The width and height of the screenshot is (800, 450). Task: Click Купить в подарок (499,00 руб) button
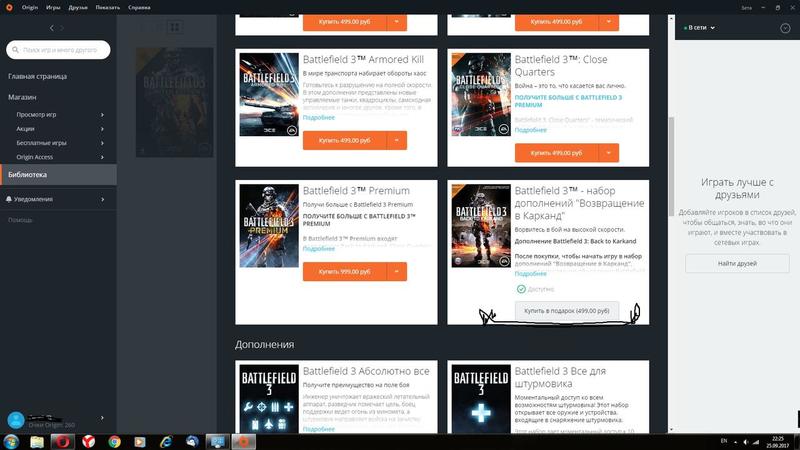pos(567,311)
